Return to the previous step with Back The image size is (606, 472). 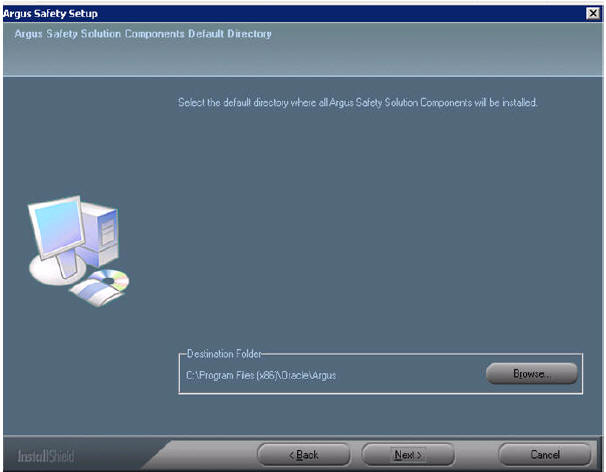303,455
